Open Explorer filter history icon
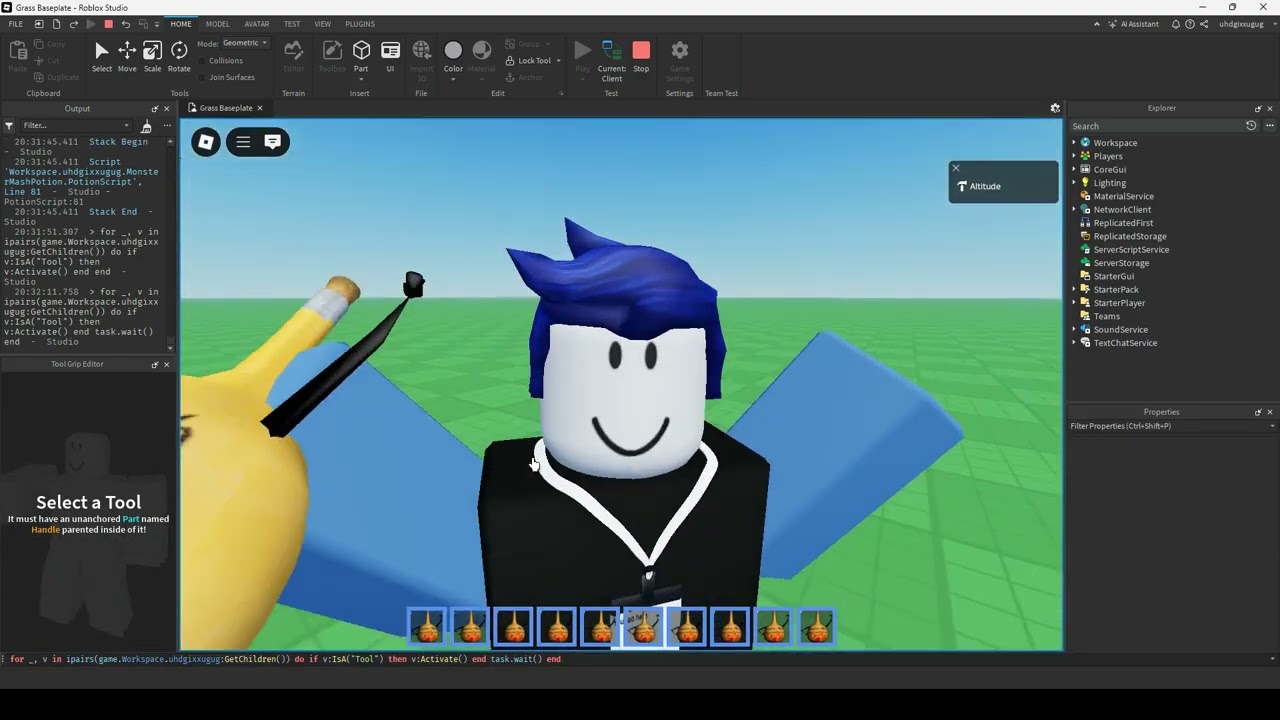The image size is (1280, 720). (1251, 126)
